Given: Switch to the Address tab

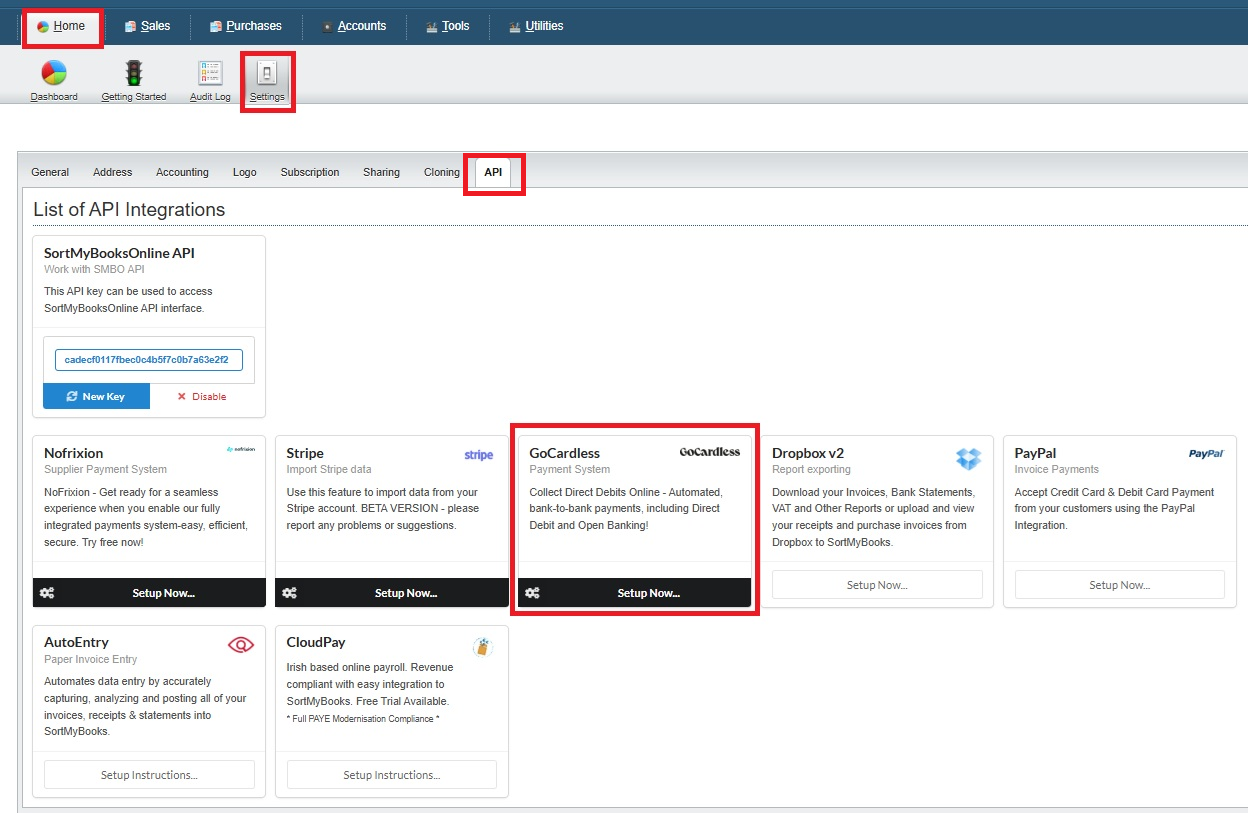Looking at the screenshot, I should point(113,172).
